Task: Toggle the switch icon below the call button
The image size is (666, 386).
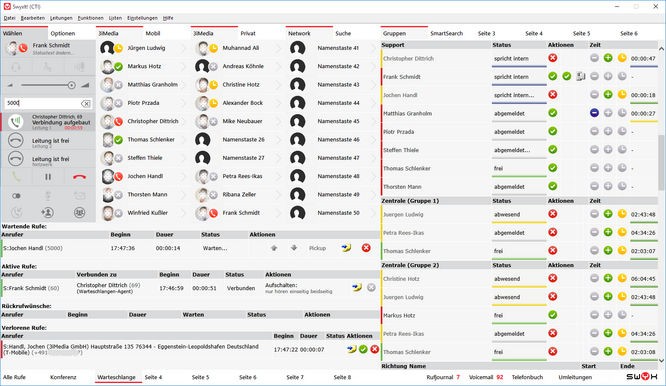Action: click(x=16, y=196)
